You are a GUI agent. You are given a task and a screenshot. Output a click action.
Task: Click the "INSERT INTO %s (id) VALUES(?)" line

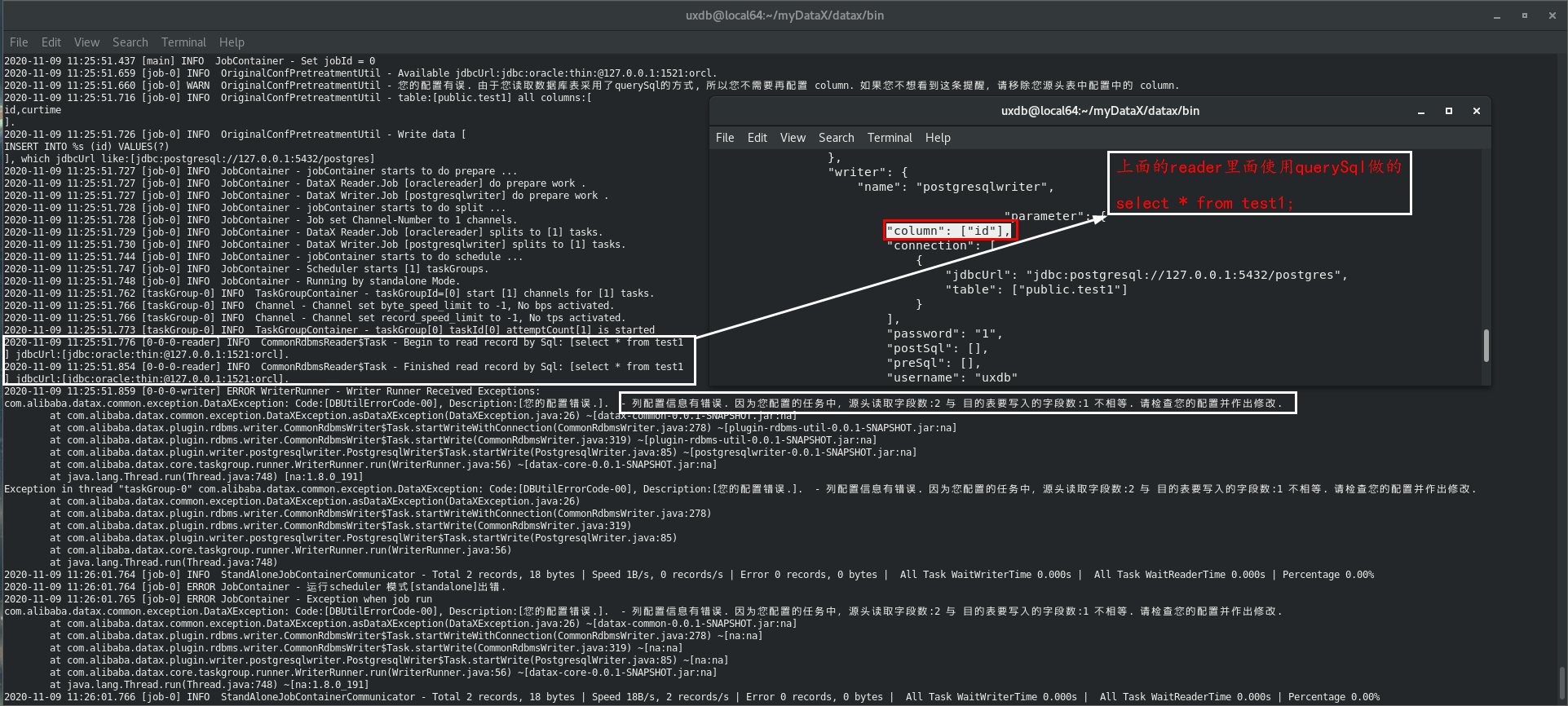click(x=86, y=147)
